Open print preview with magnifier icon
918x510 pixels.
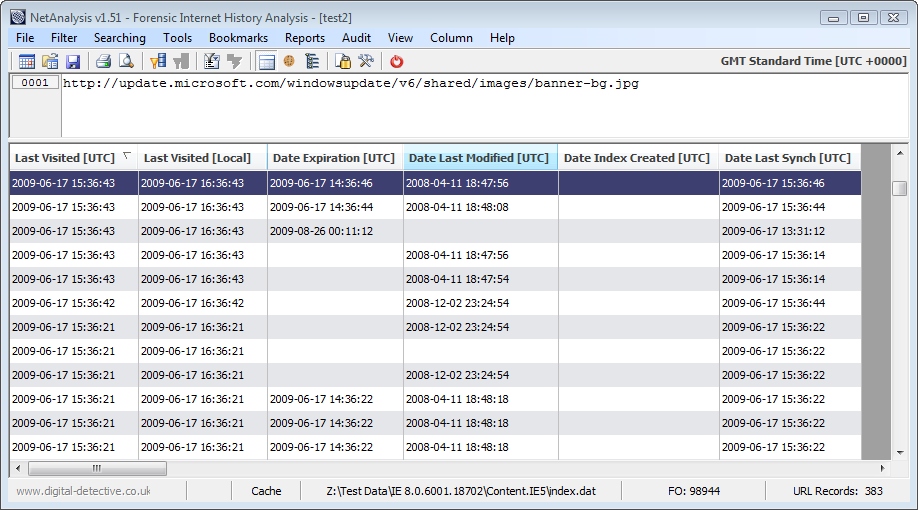point(126,61)
